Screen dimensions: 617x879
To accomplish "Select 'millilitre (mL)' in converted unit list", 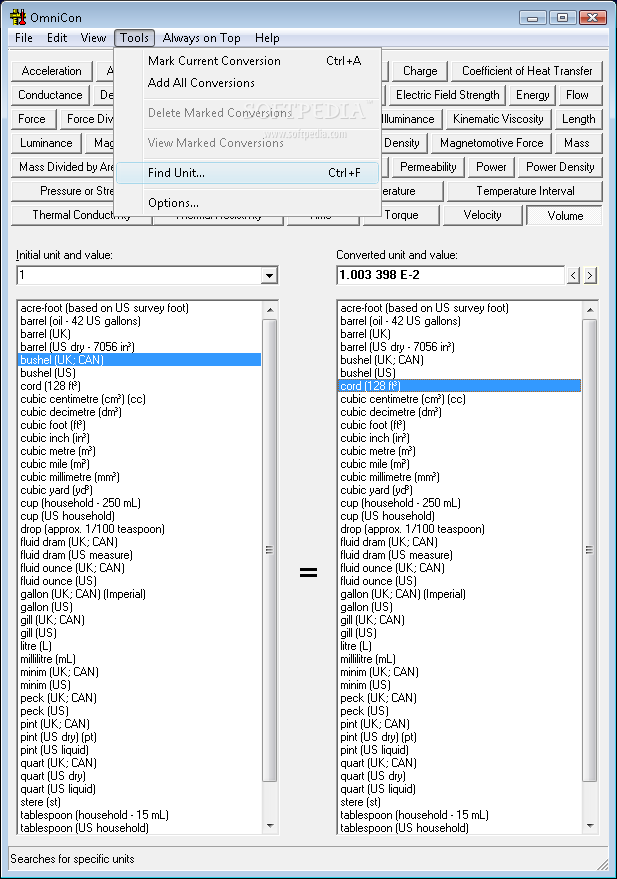I will (460, 659).
